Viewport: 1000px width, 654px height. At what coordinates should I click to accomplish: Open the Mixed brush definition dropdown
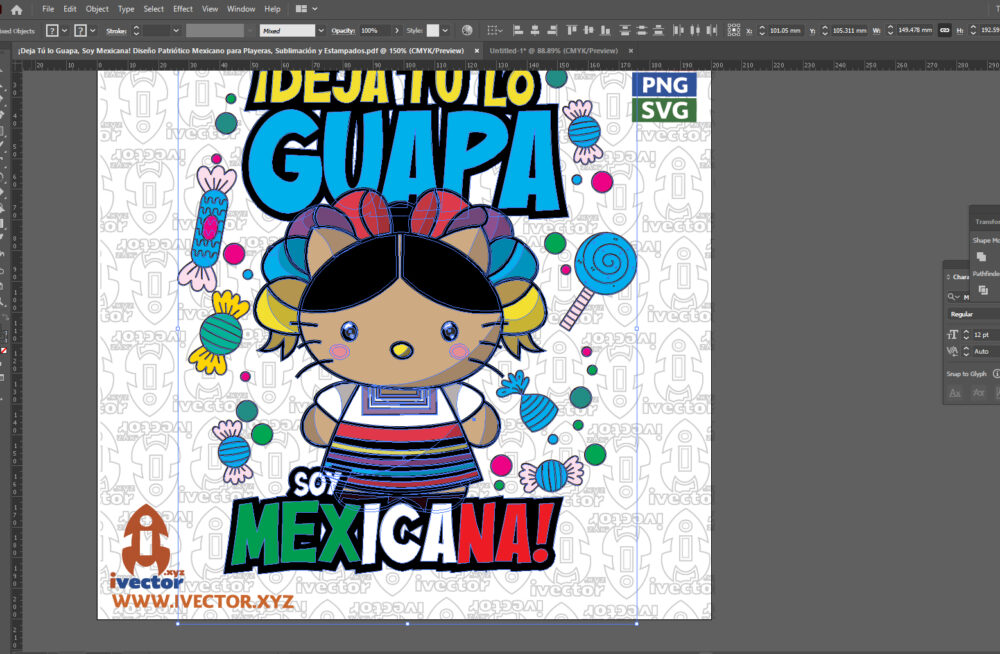321,31
